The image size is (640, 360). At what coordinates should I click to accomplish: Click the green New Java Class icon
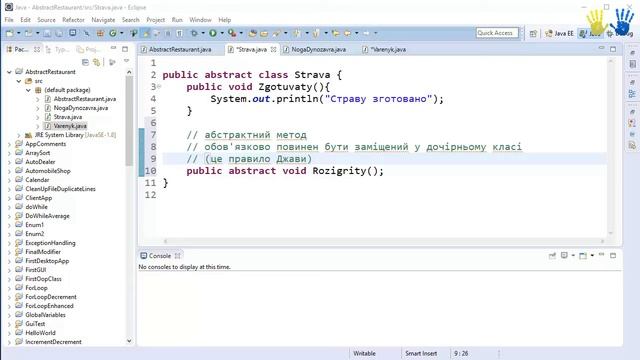(x=113, y=33)
